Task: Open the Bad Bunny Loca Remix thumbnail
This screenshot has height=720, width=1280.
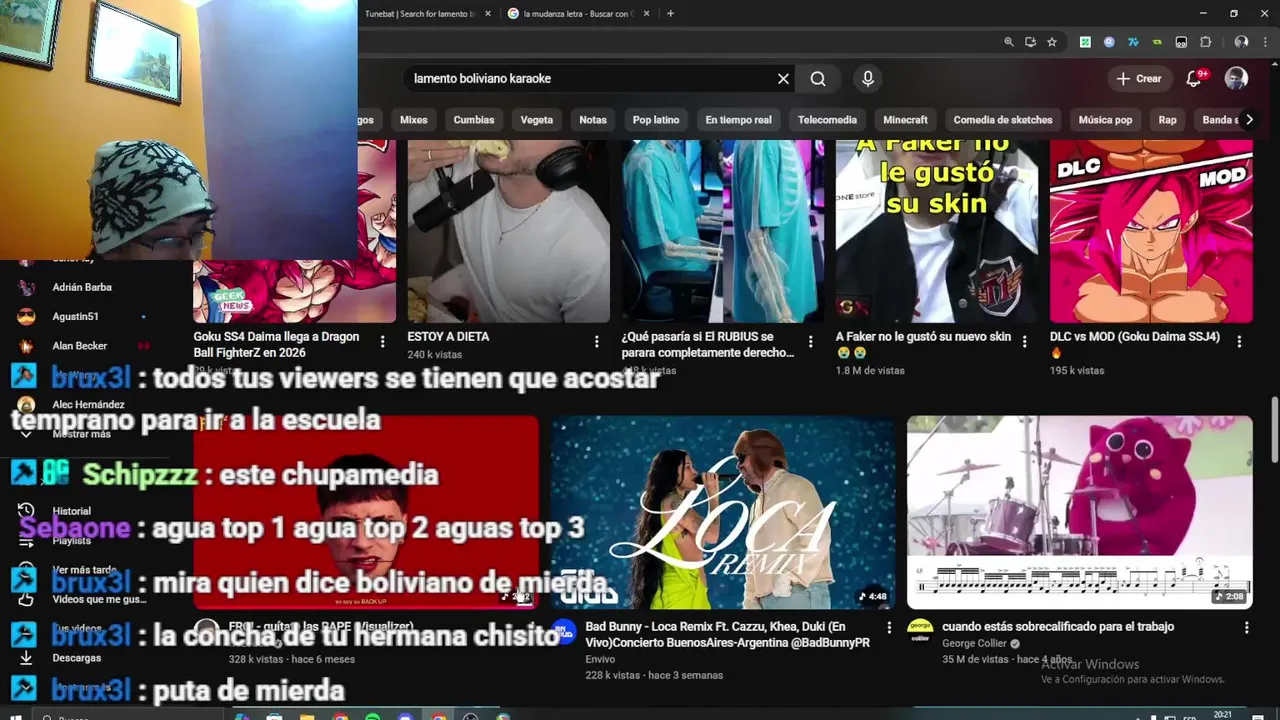Action: click(723, 512)
